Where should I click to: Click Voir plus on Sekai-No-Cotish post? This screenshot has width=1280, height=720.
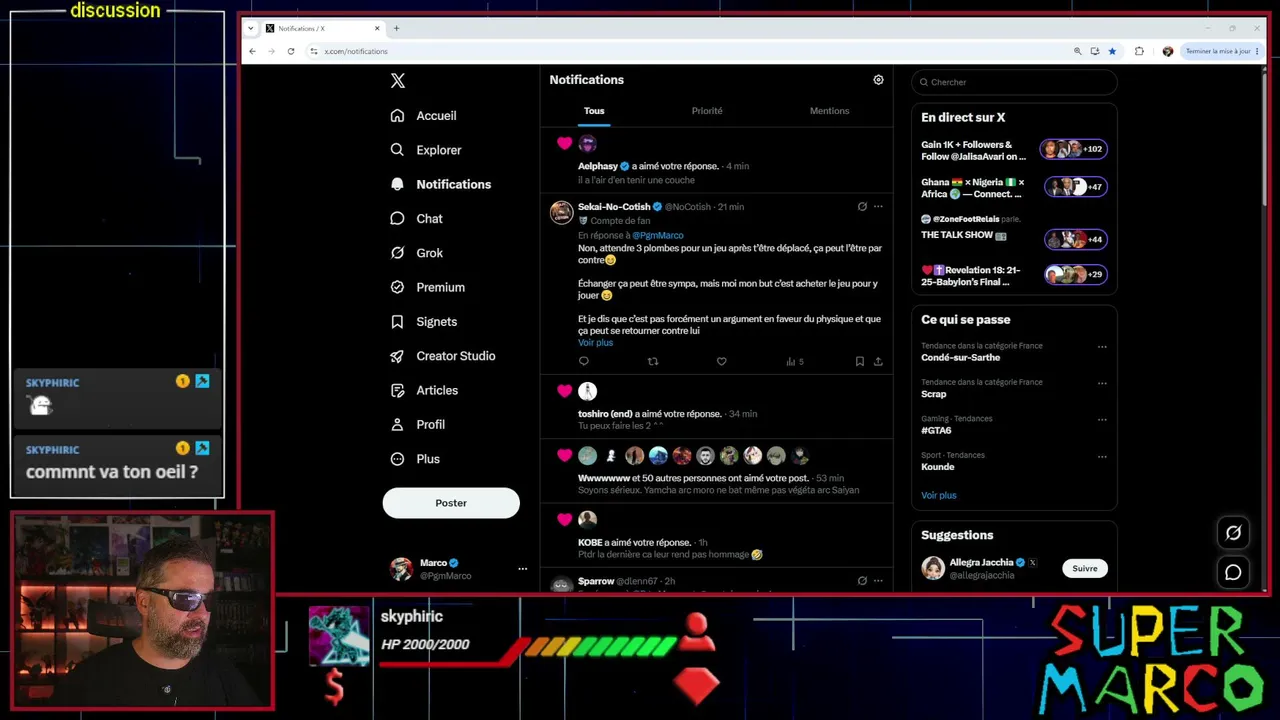click(595, 343)
